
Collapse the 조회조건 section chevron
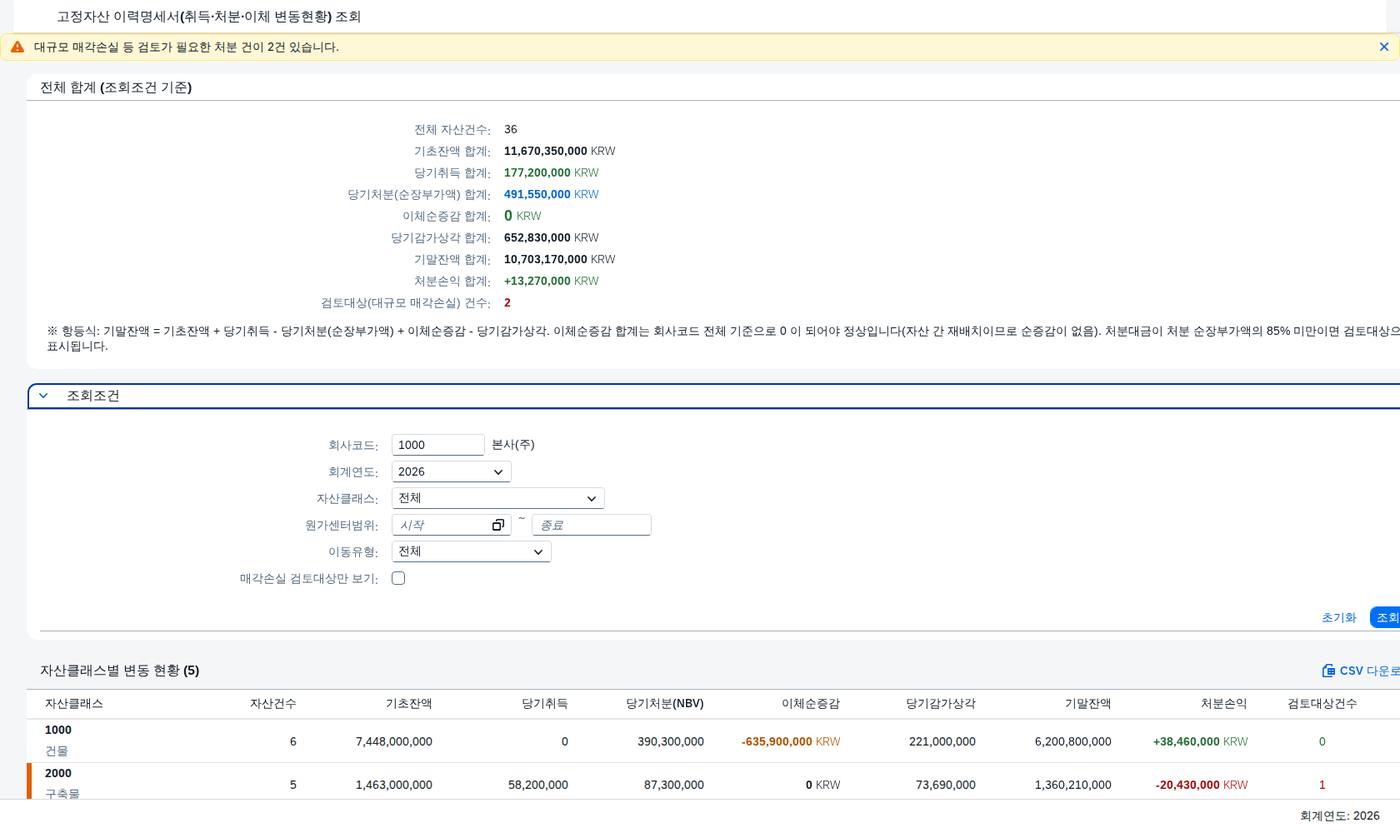[x=43, y=396]
